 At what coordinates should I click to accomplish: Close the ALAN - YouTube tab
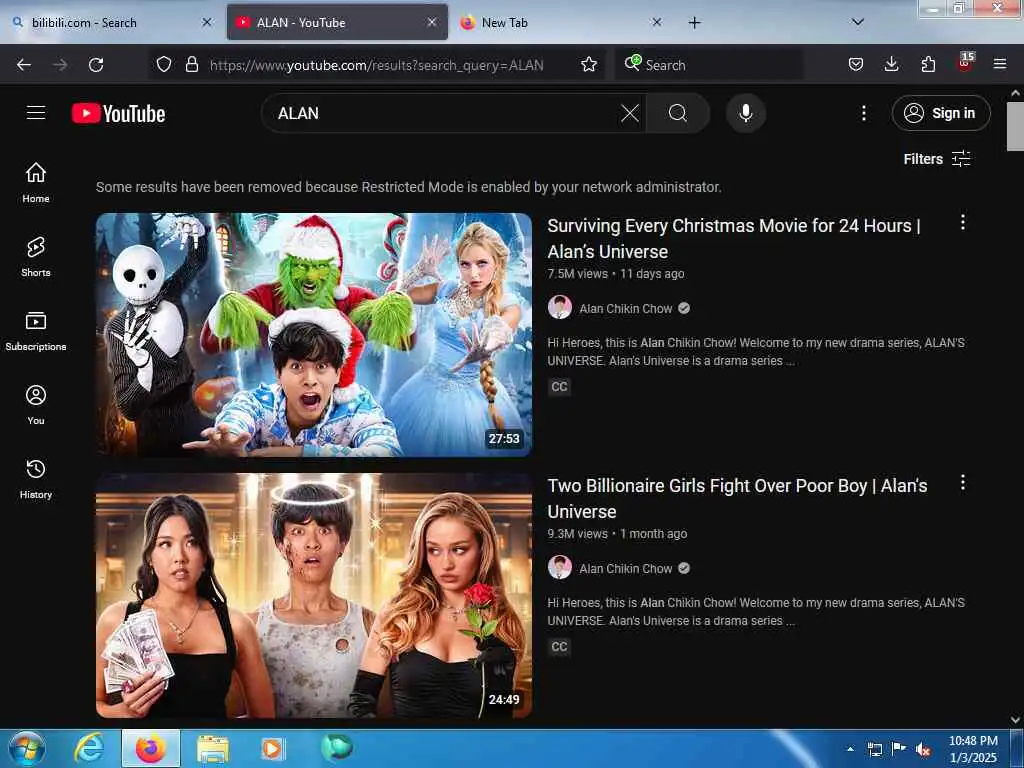(432, 22)
